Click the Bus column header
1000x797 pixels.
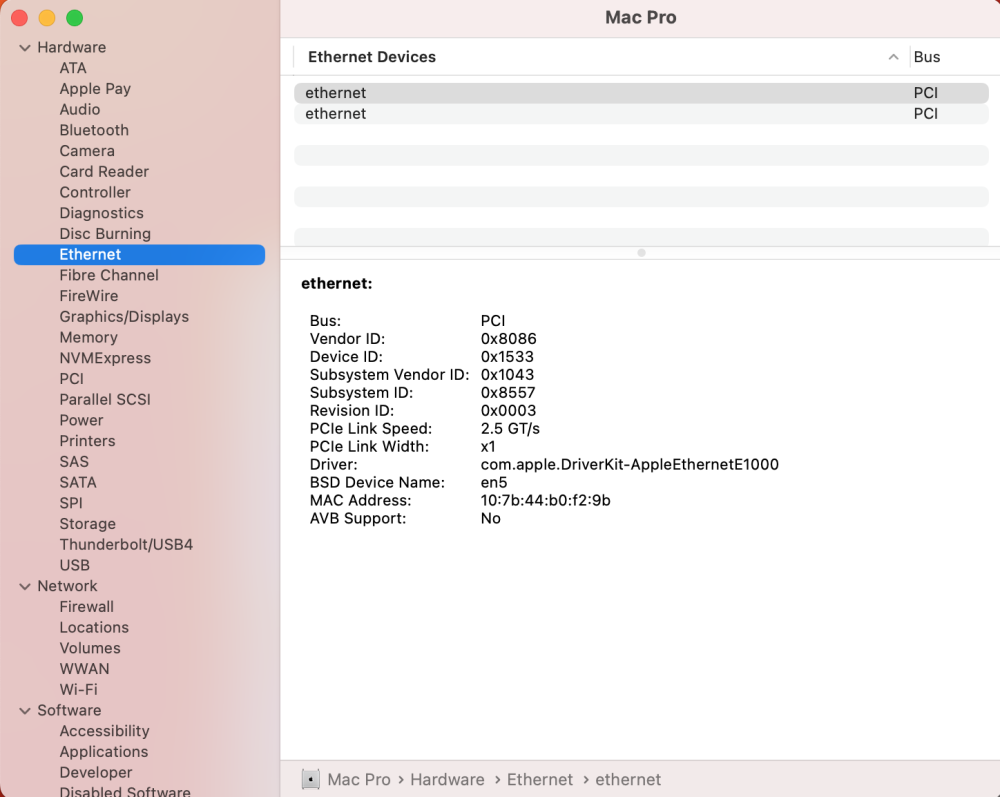click(x=927, y=57)
